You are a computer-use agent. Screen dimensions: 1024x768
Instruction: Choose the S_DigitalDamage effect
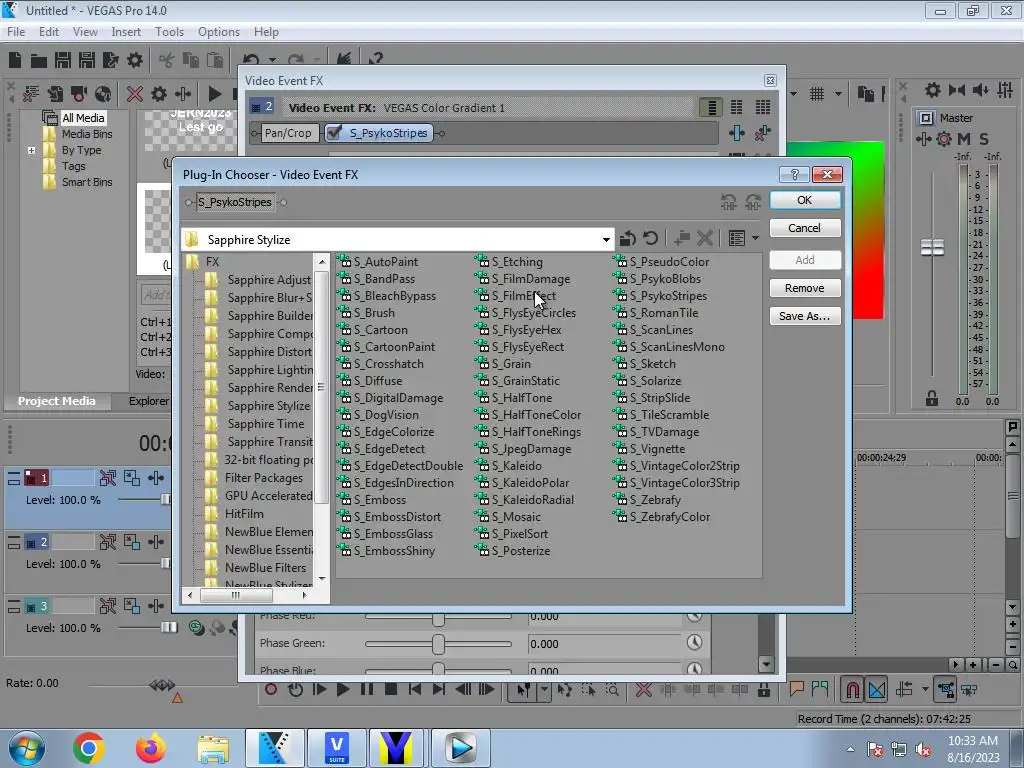(391, 398)
